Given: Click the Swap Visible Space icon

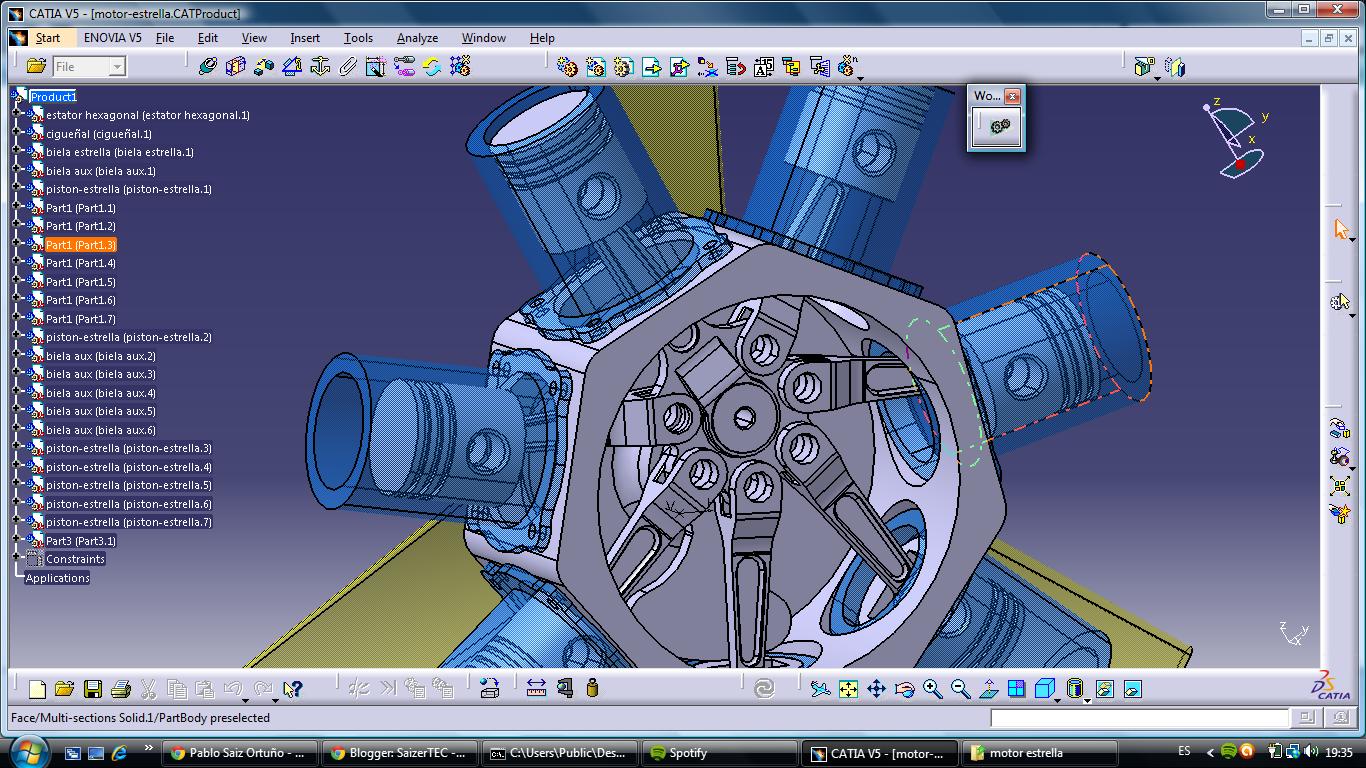Looking at the screenshot, I should click(1132, 688).
